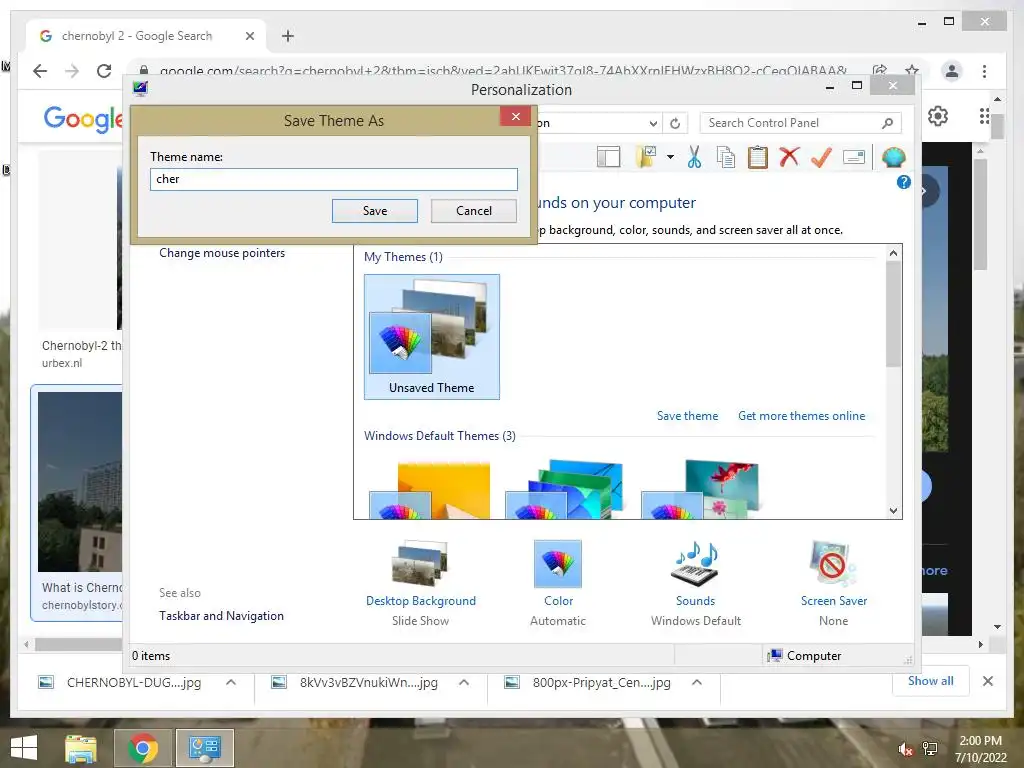Click the orange checkmark Properties icon
The width and height of the screenshot is (1024, 768).
(822, 157)
